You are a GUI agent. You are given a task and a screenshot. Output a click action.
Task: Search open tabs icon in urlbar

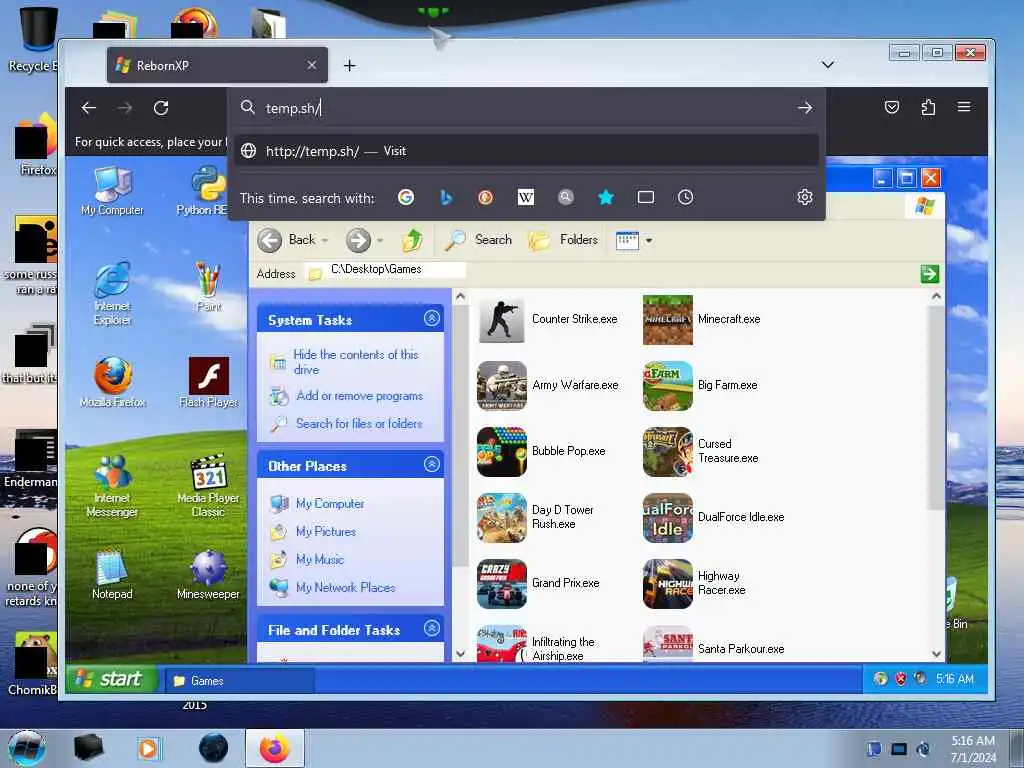(646, 197)
